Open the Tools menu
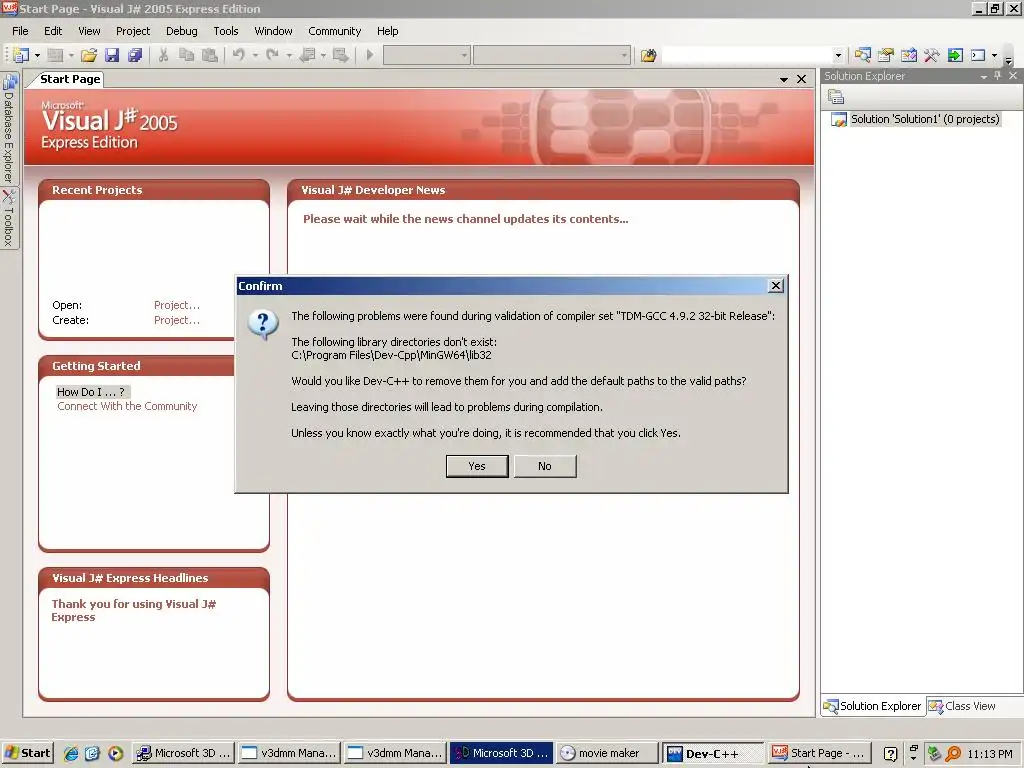Screen dimensions: 1024x768 226,31
